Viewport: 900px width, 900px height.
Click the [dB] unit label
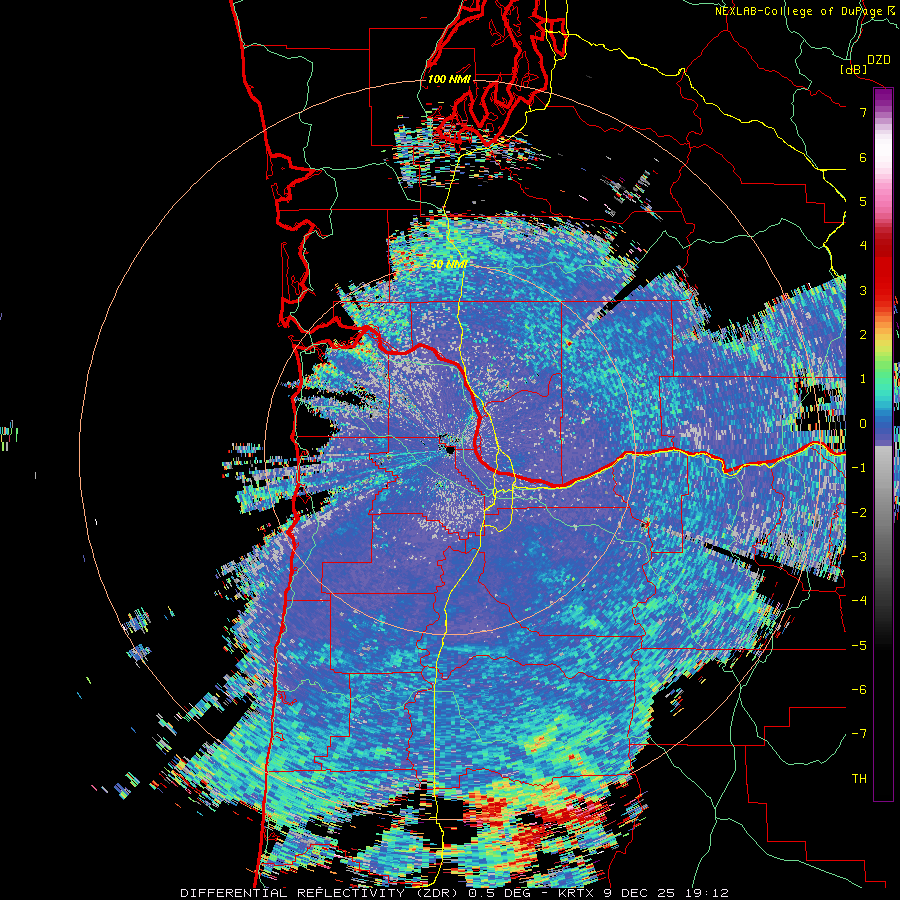[854, 69]
